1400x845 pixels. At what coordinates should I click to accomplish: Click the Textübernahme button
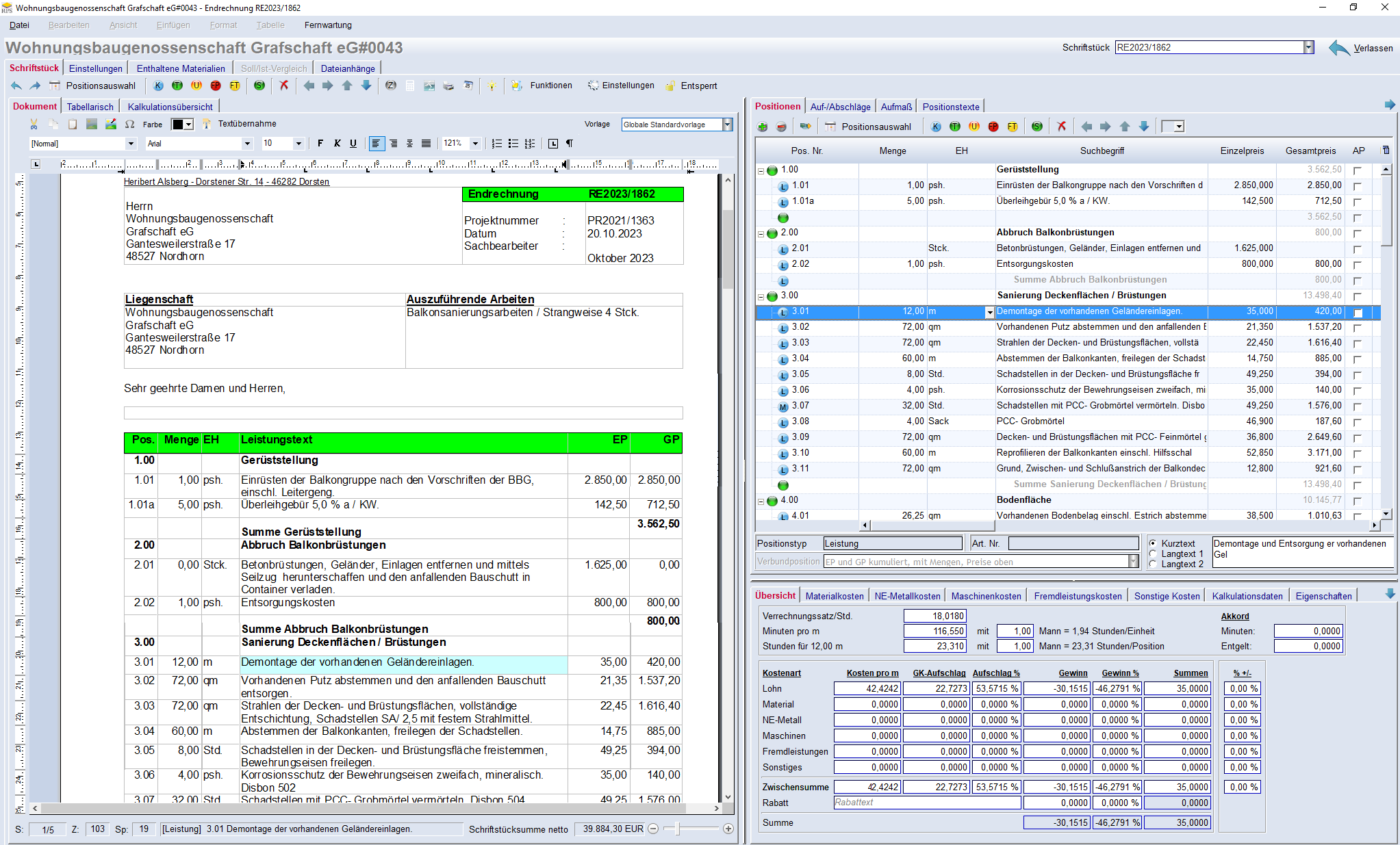pyautogui.click(x=239, y=124)
